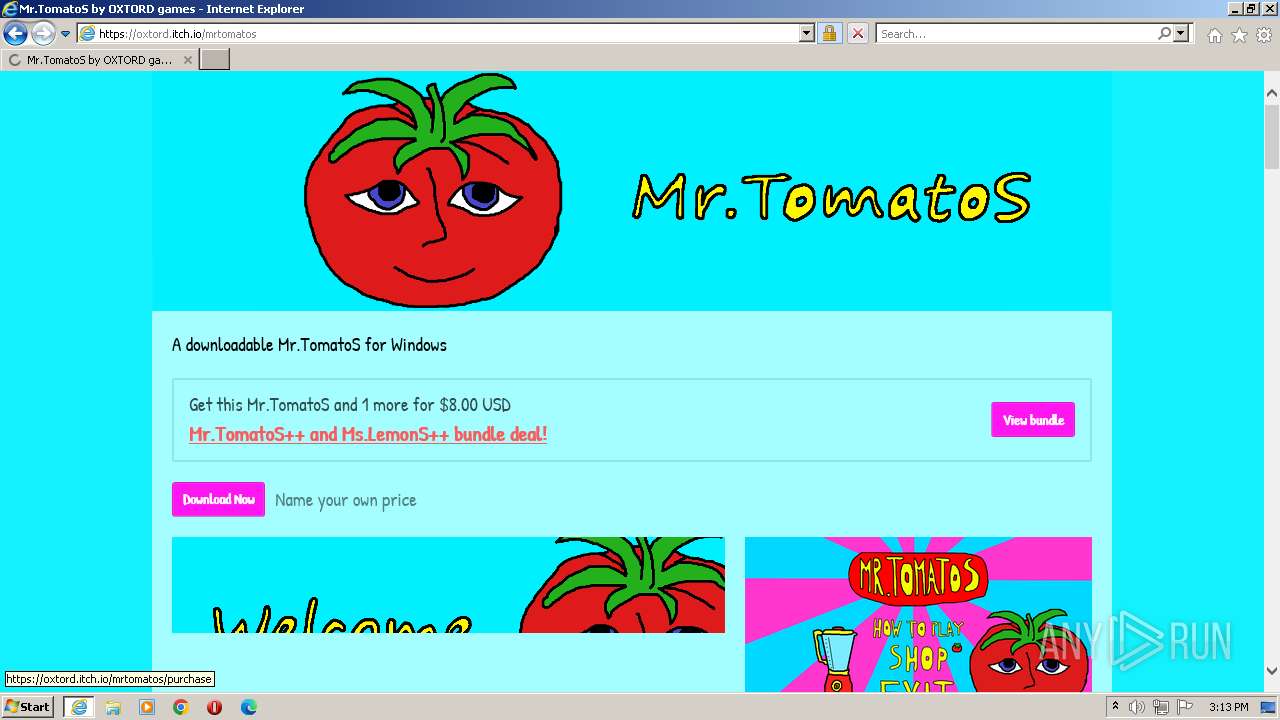Click 'Name your own price' text

tap(345, 500)
